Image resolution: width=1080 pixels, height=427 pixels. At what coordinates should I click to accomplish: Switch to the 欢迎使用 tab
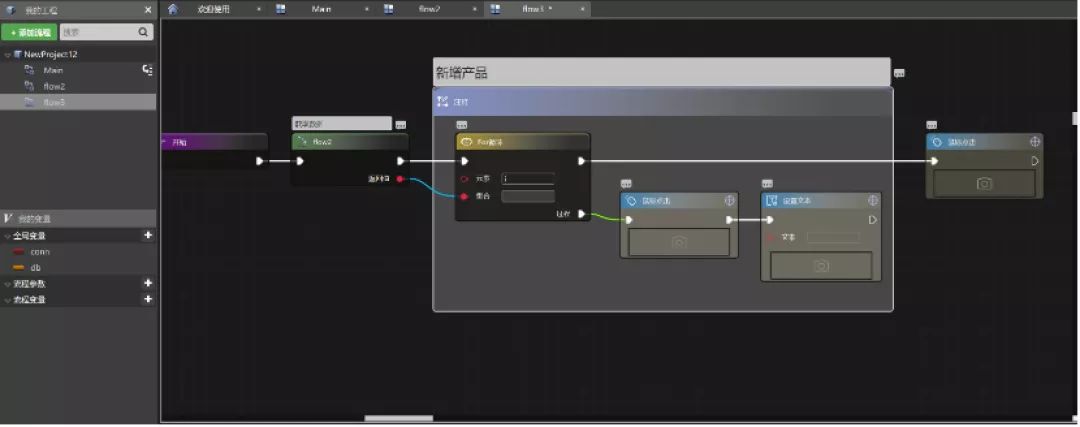point(213,9)
